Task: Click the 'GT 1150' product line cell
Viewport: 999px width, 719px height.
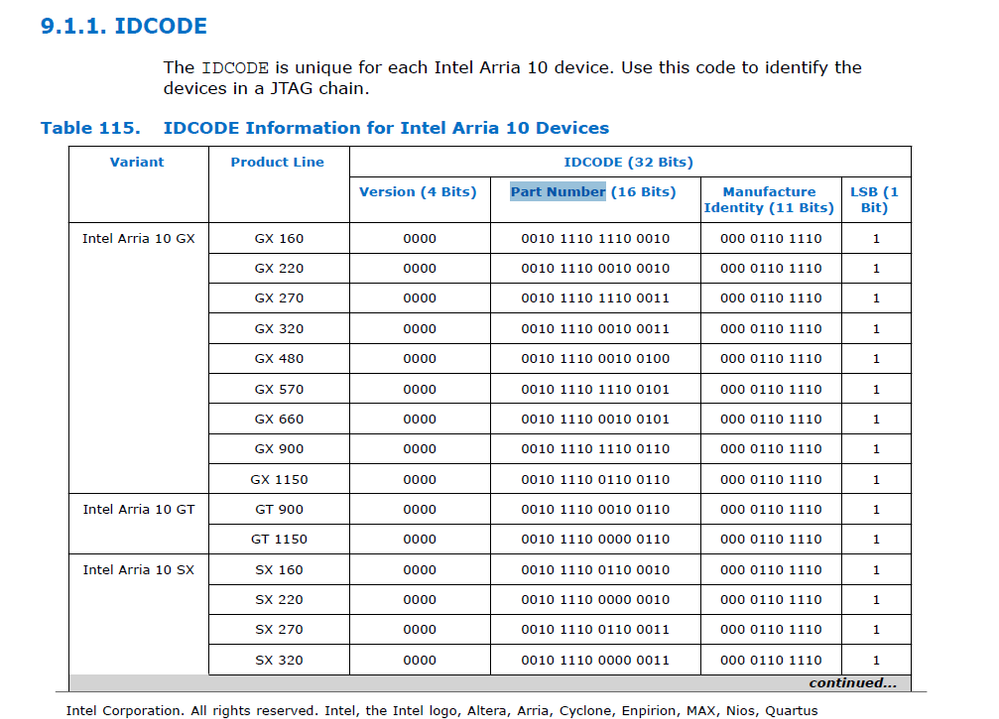Action: point(279,539)
